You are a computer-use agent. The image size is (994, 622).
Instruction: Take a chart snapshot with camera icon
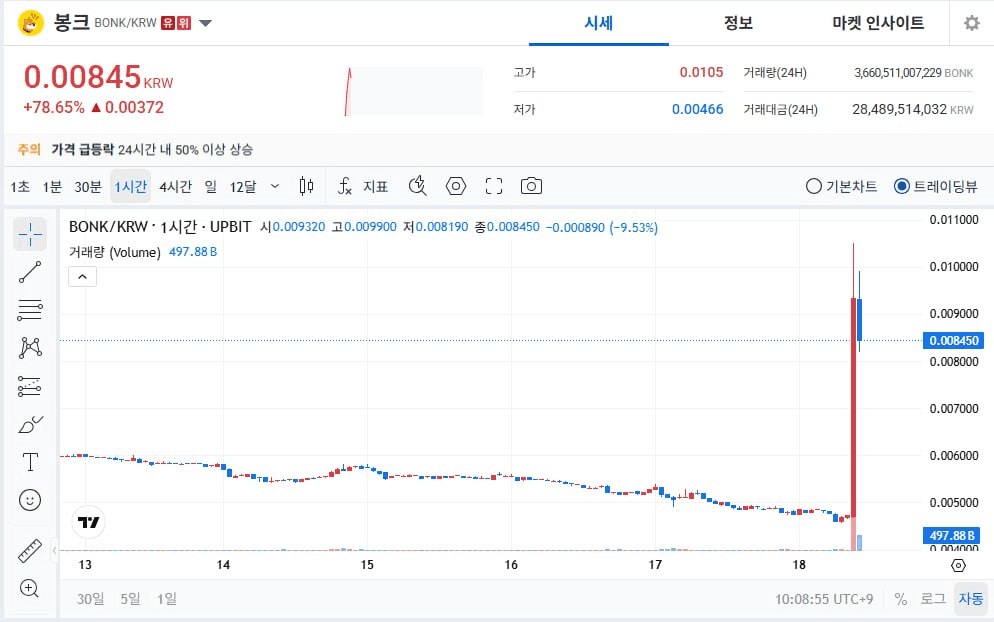pyautogui.click(x=531, y=186)
